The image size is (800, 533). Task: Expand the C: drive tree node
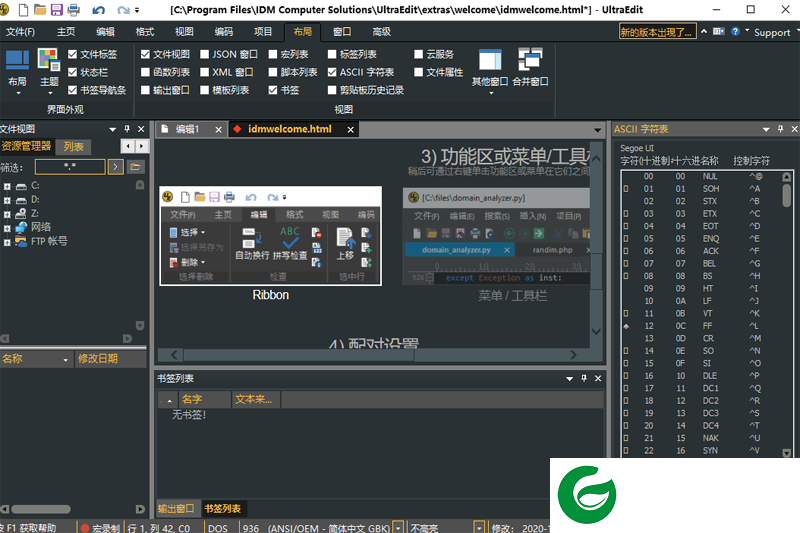pos(7,186)
